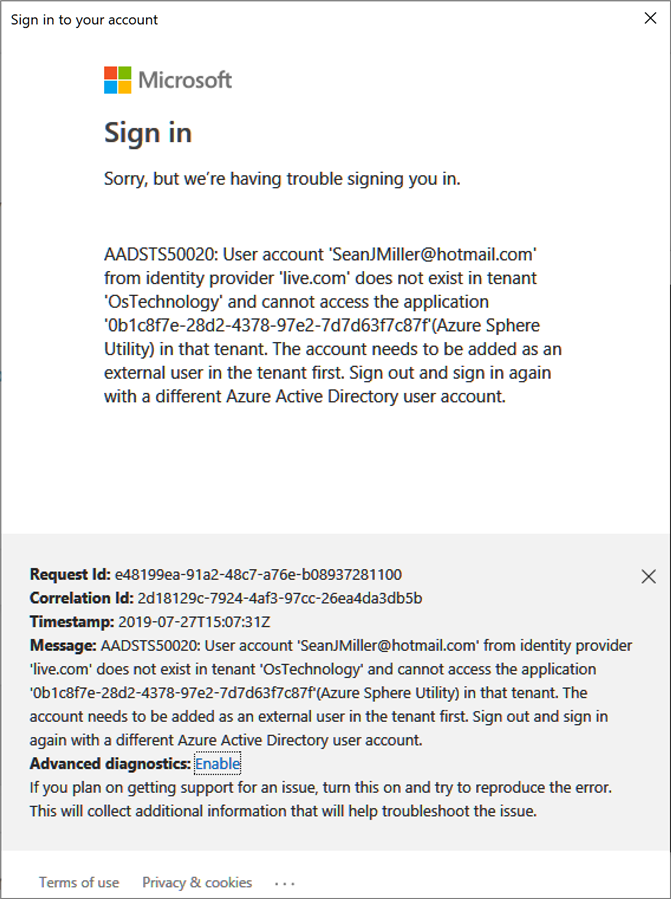Screen dimensions: 671x899
Task: Click the bold "Advanced diagnostics:" label
Action: [x=110, y=764]
